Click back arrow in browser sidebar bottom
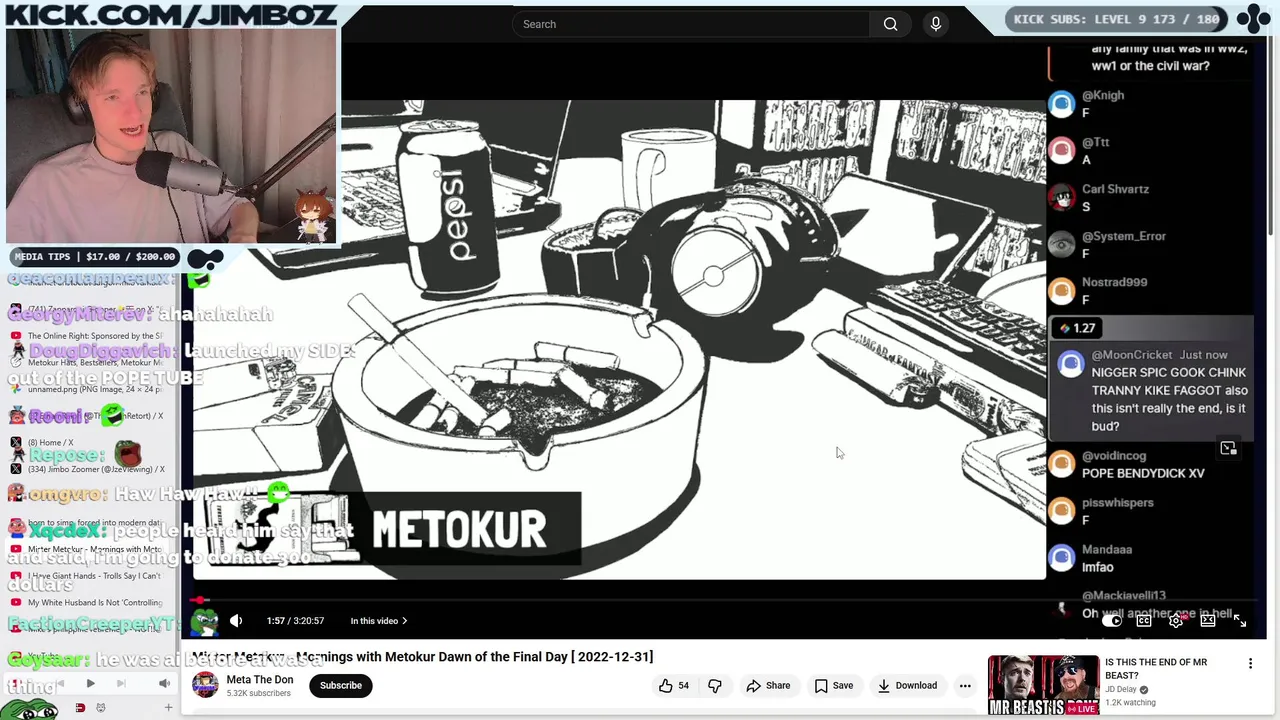The width and height of the screenshot is (1280, 720). 60,684
